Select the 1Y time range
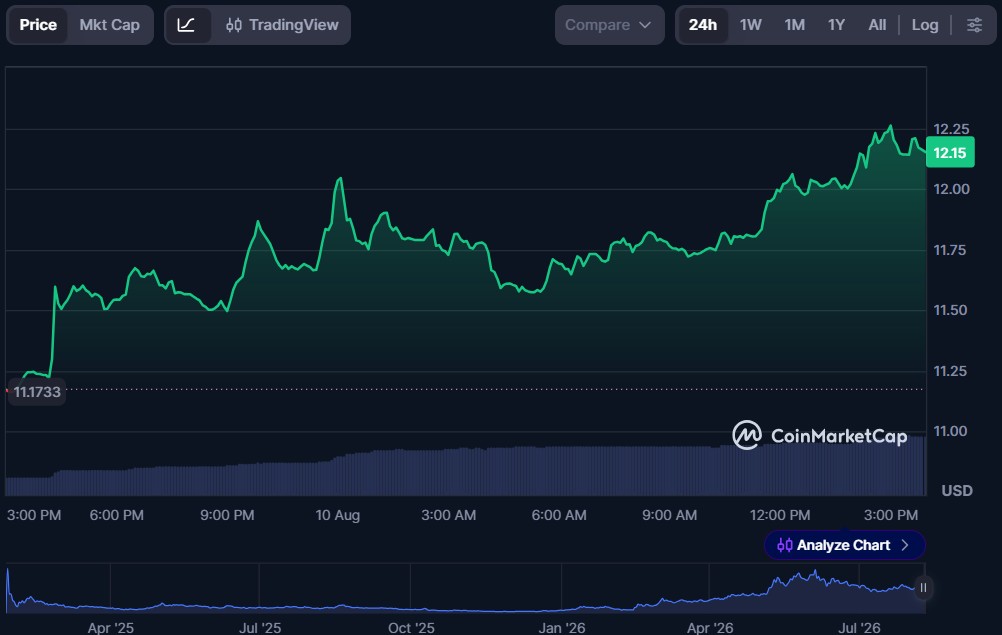The image size is (1002, 635). (x=836, y=25)
